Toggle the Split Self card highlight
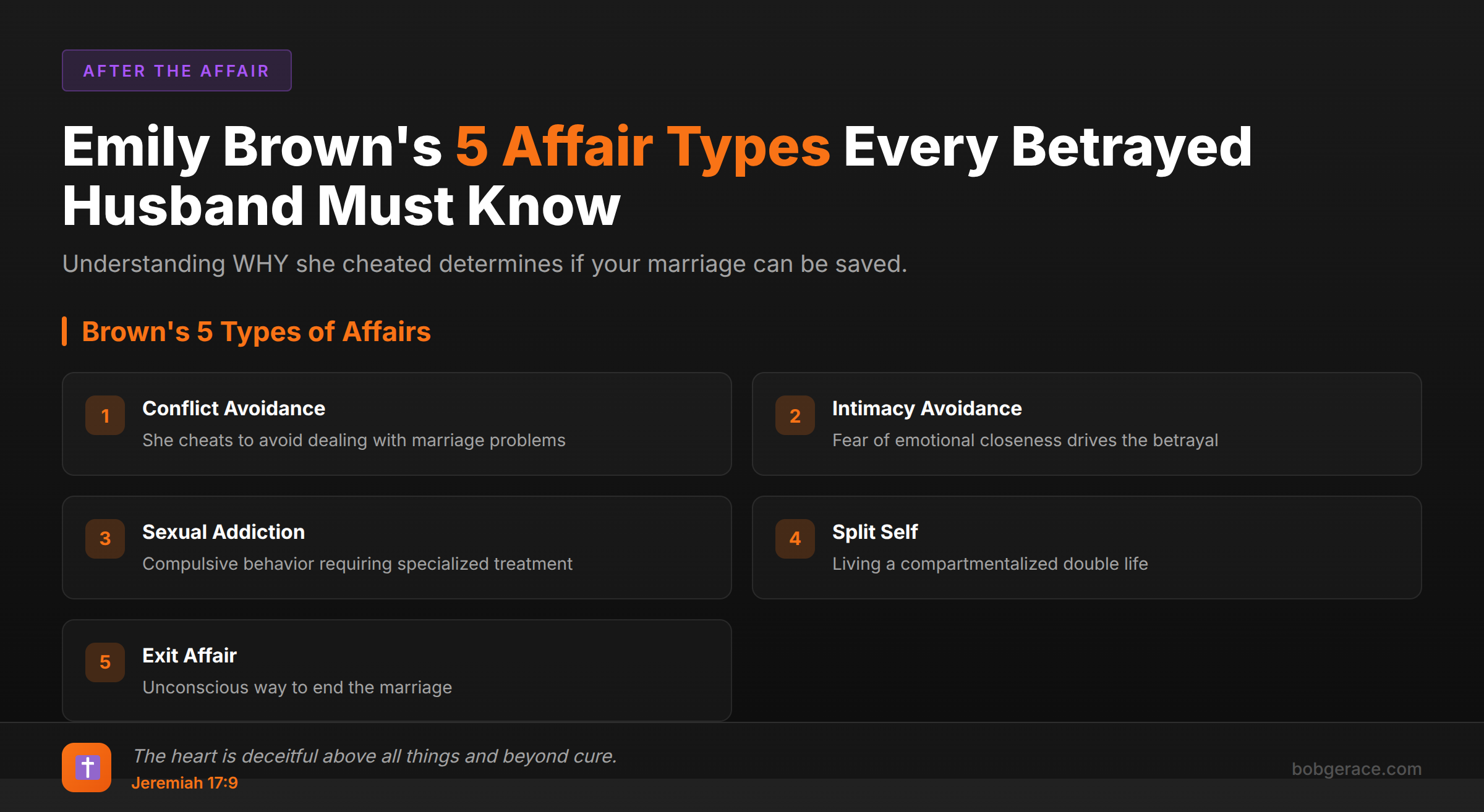The width and height of the screenshot is (1484, 812). coord(1087,547)
